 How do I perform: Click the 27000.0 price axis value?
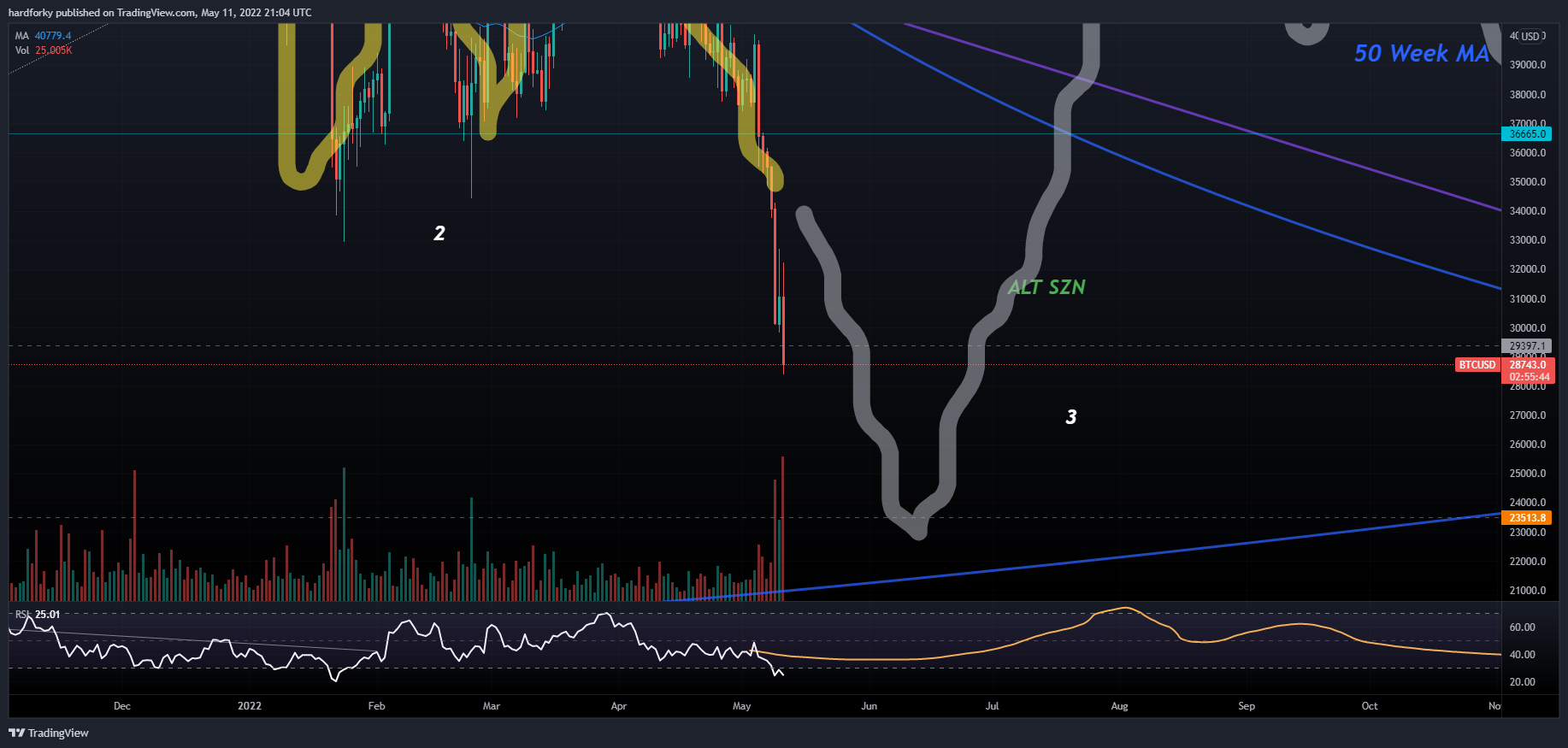tap(1528, 415)
